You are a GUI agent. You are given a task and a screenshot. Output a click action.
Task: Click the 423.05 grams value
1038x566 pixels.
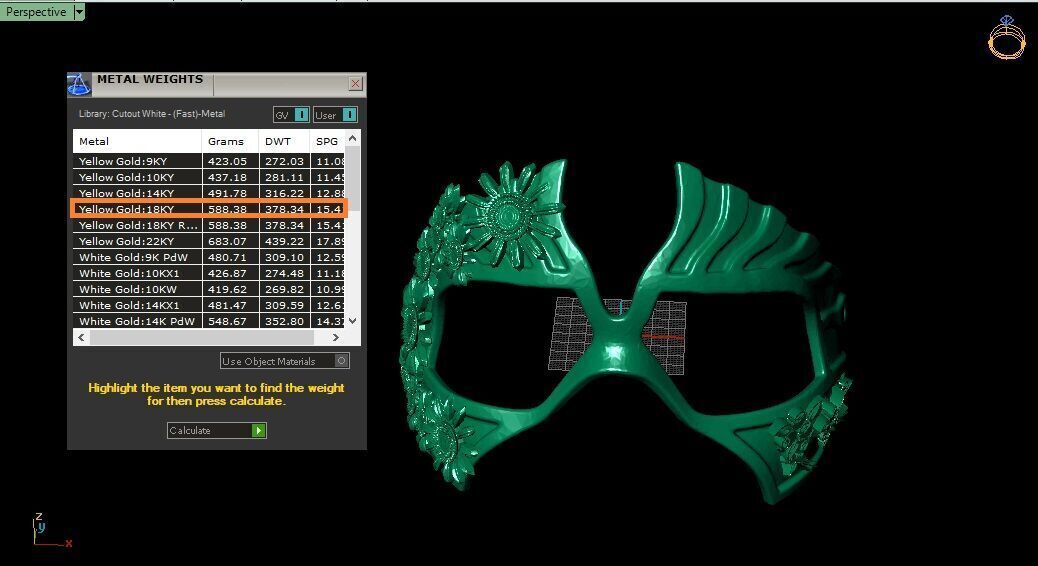click(x=227, y=161)
